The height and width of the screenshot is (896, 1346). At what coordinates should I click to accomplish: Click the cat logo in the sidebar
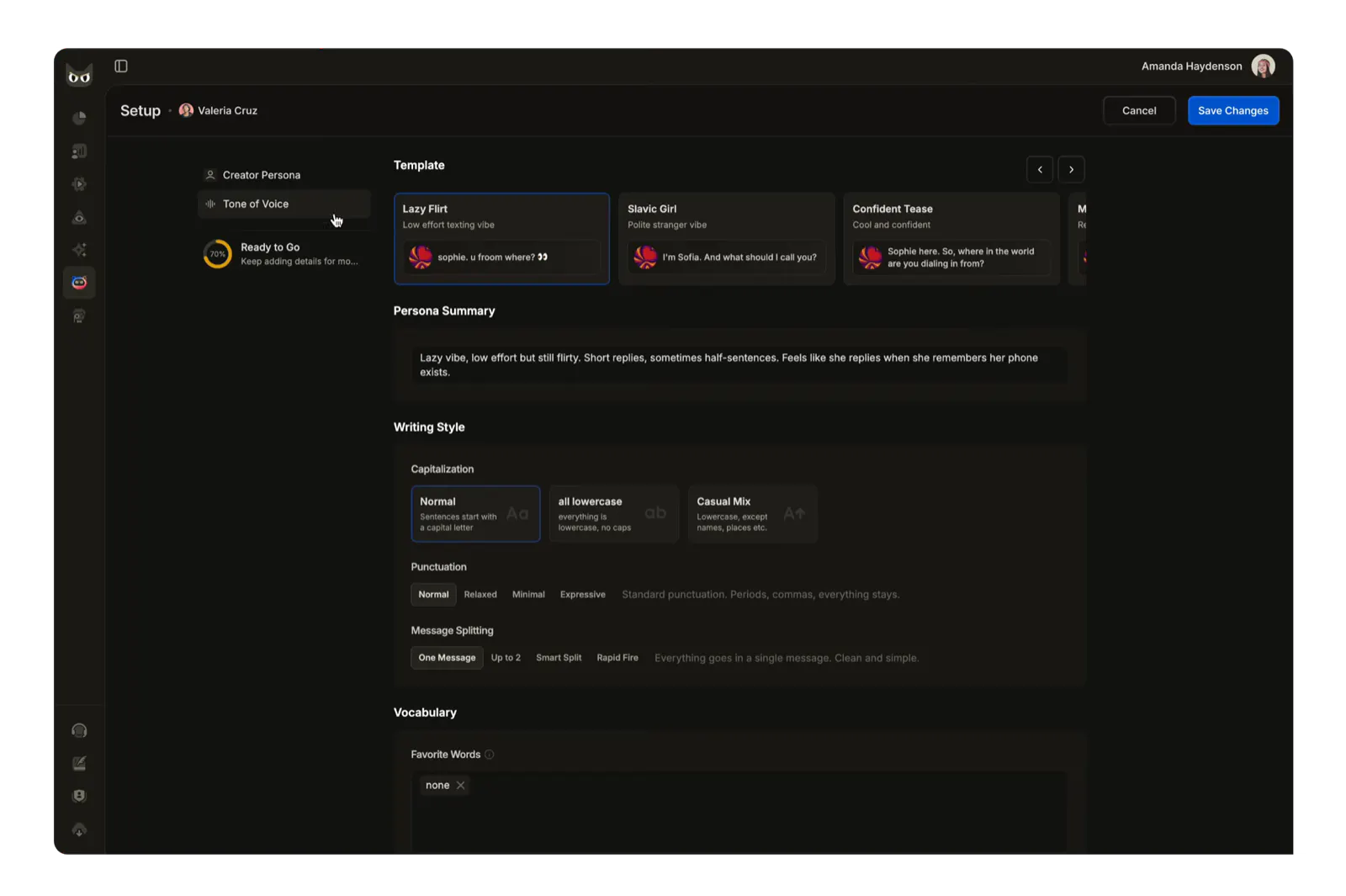(x=79, y=76)
